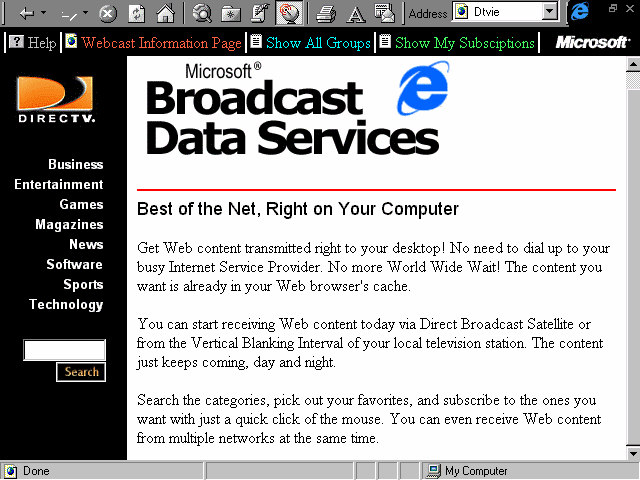
Task: Click the Help question mark icon
Action: pos(16,42)
